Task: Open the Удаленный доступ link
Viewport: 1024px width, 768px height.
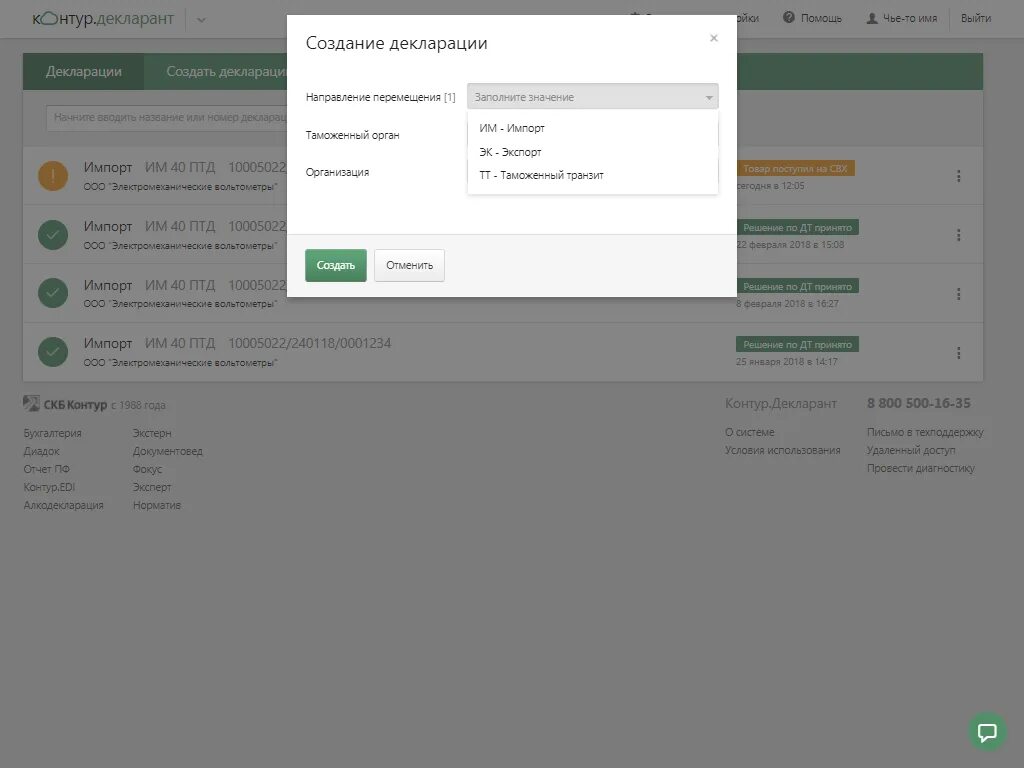Action: pos(910,450)
